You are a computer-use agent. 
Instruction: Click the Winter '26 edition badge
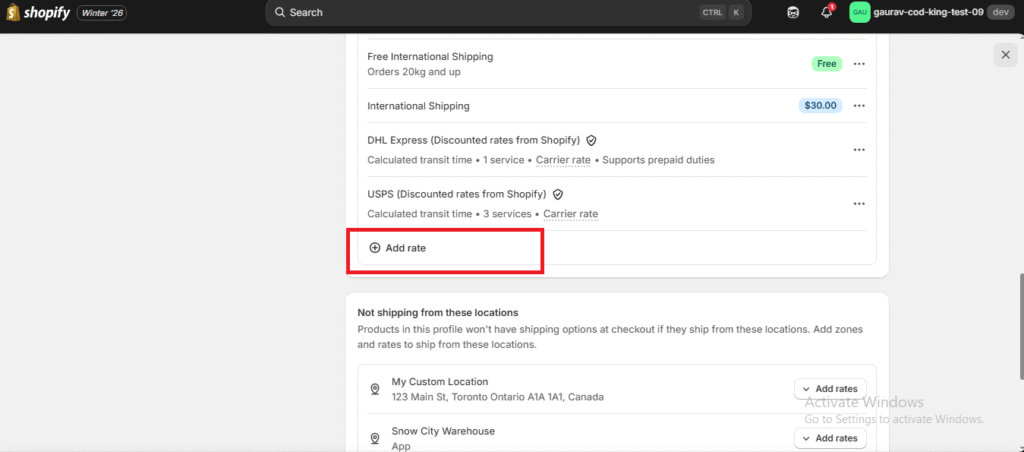101,13
